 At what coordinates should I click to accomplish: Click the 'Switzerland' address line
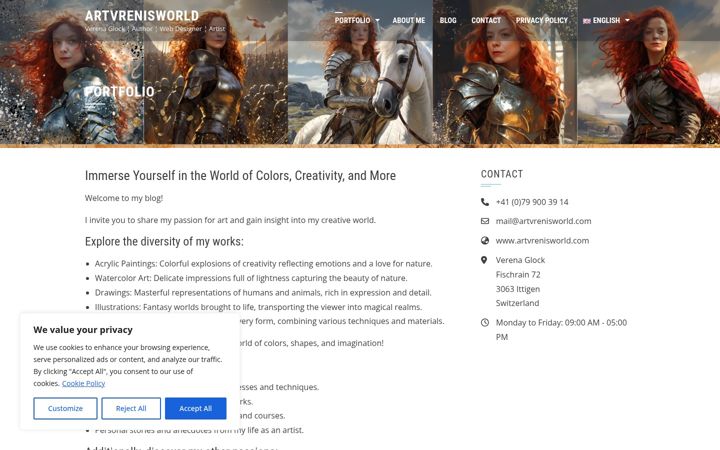click(x=518, y=303)
